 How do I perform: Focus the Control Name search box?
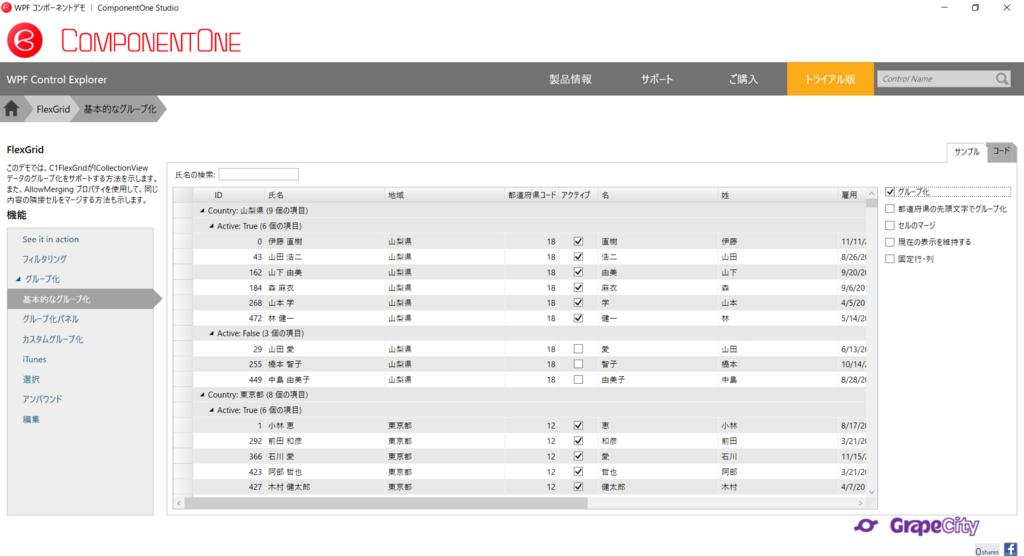click(935, 79)
